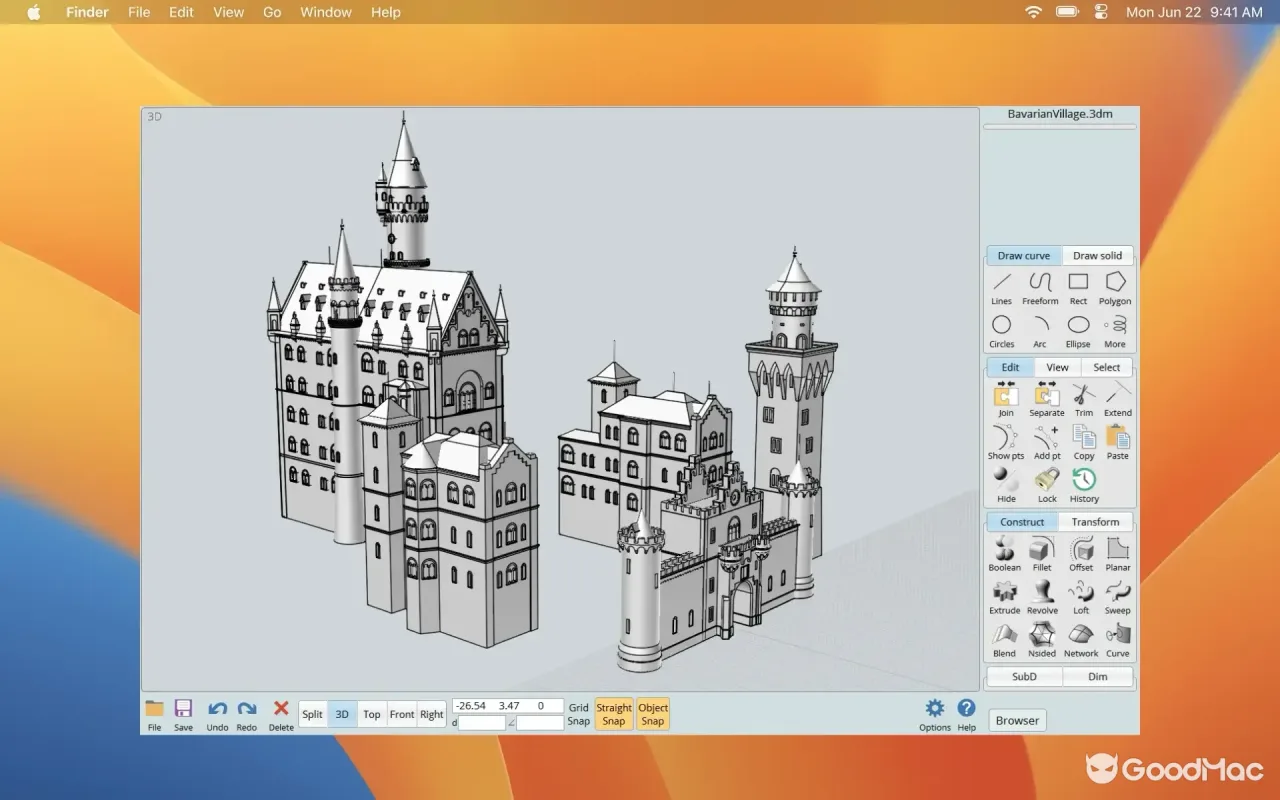
Task: Click the SubD button
Action: [x=1024, y=677]
